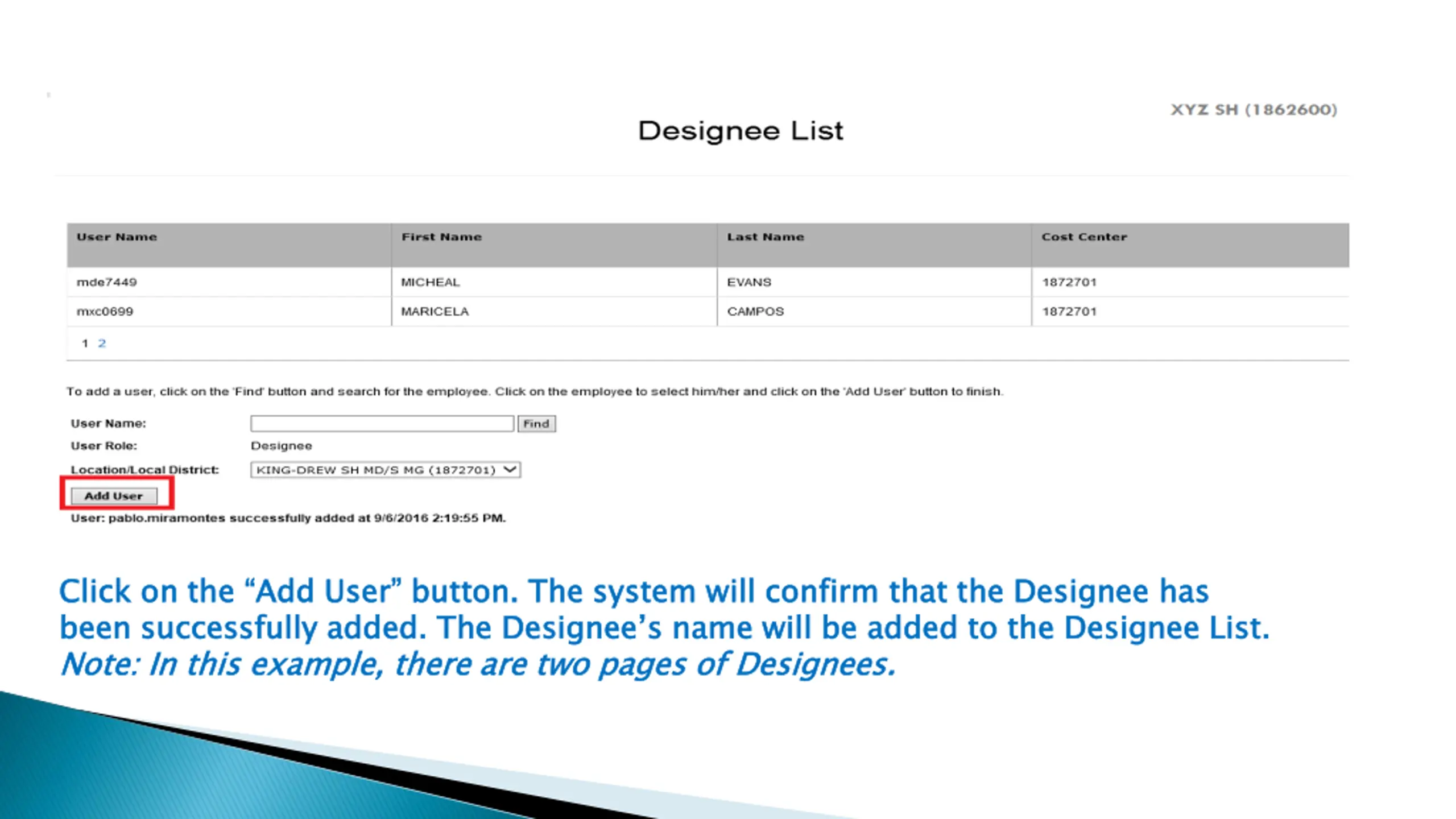Click the Location/Local District: label
Image resolution: width=1456 pixels, height=819 pixels.
tap(145, 470)
